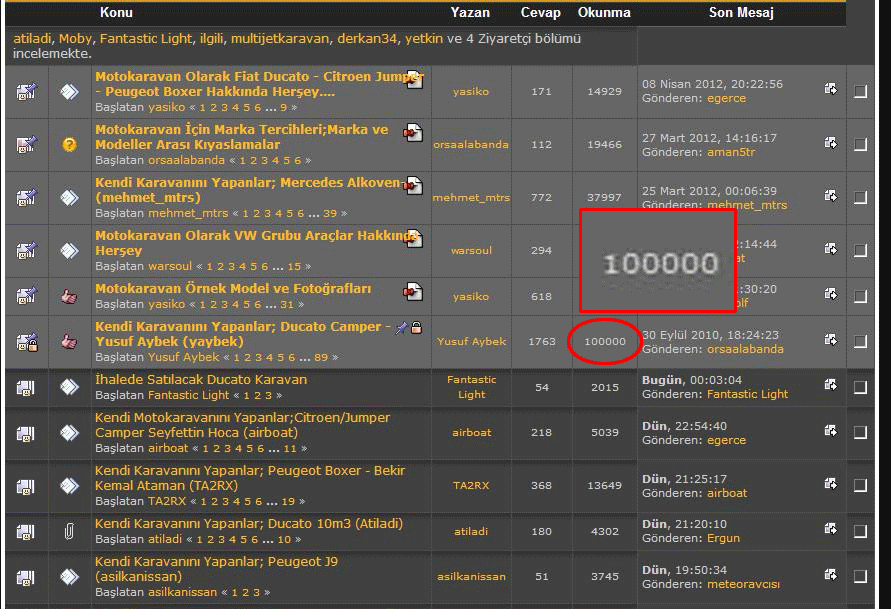Sort by the Cevap column header
The image size is (891, 609).
pos(540,13)
